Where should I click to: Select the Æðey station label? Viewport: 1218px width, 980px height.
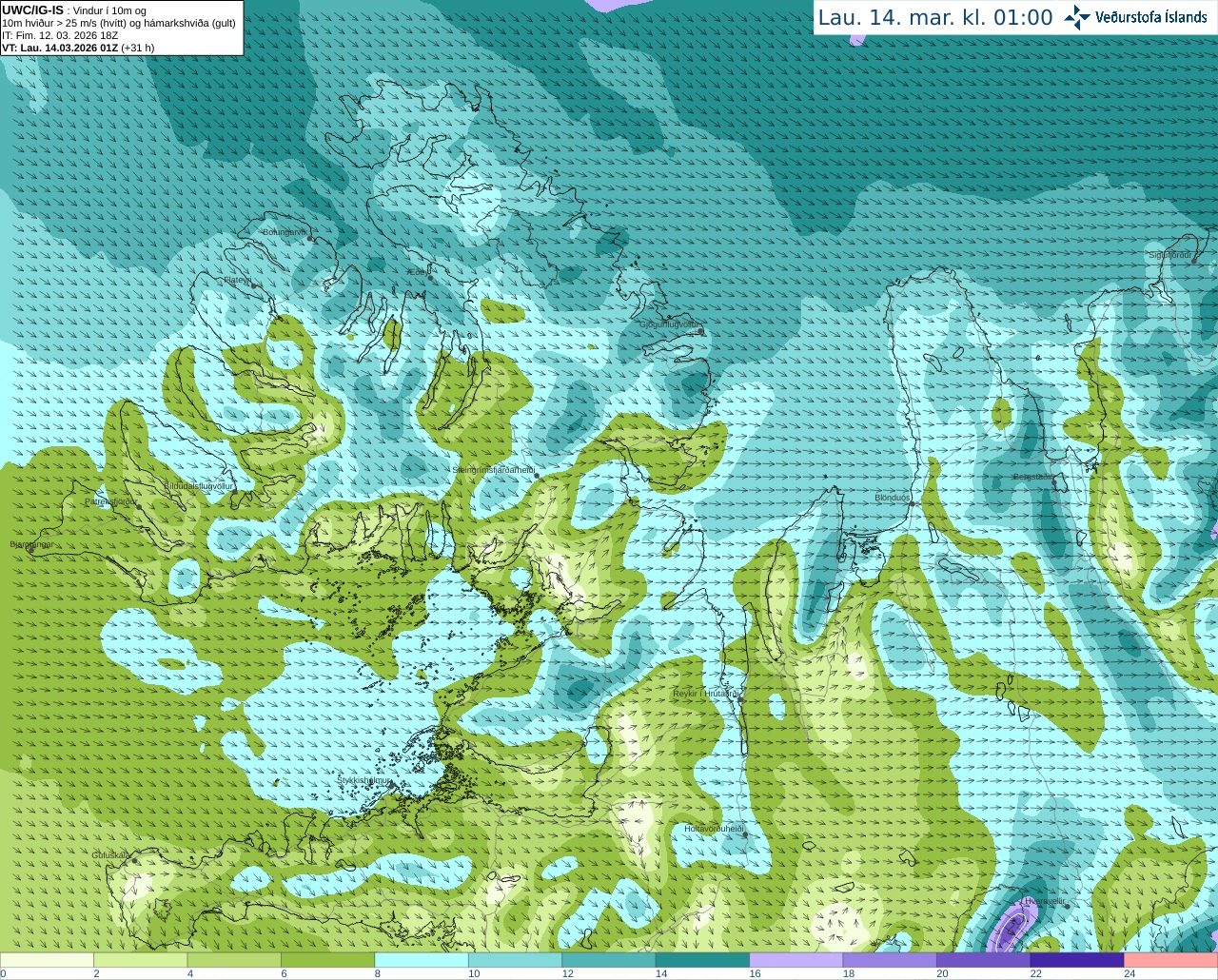(x=415, y=272)
